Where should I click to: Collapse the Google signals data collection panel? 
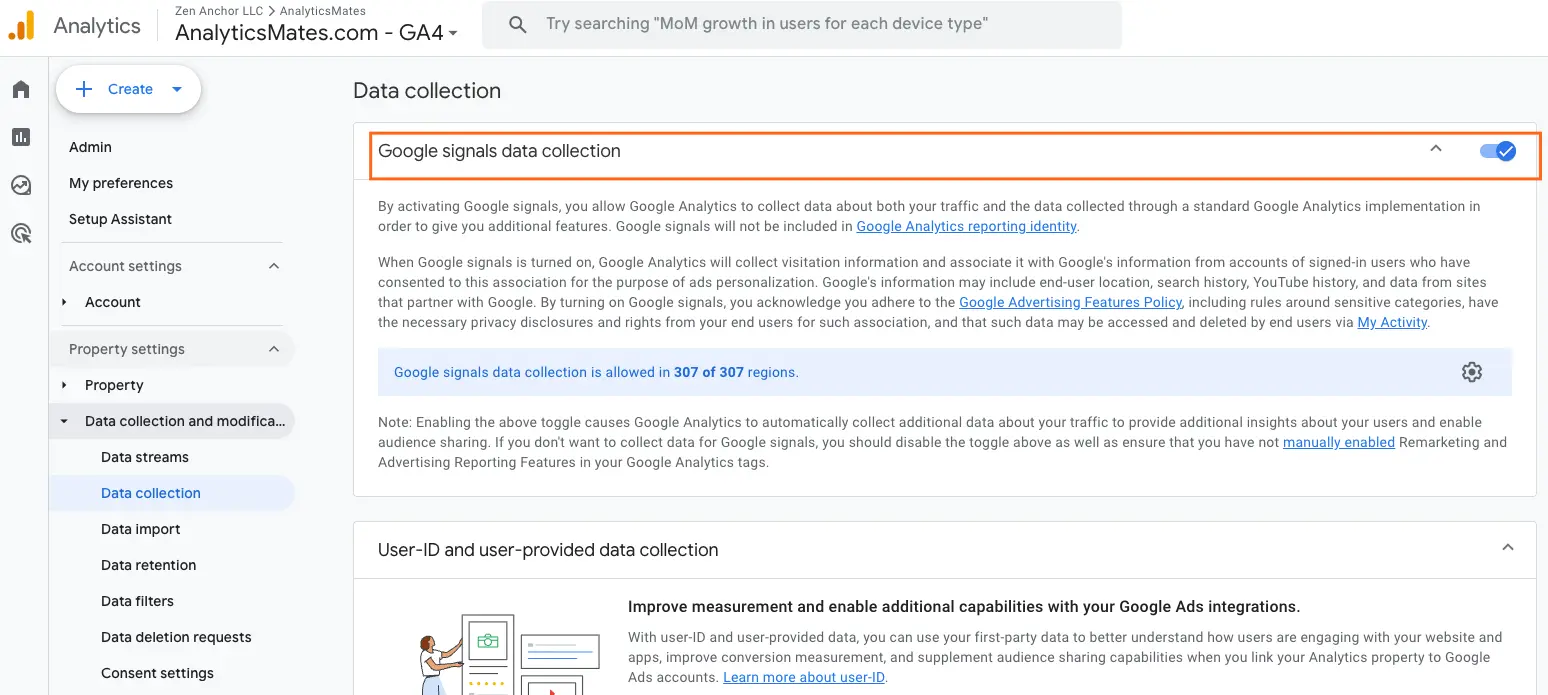tap(1436, 147)
